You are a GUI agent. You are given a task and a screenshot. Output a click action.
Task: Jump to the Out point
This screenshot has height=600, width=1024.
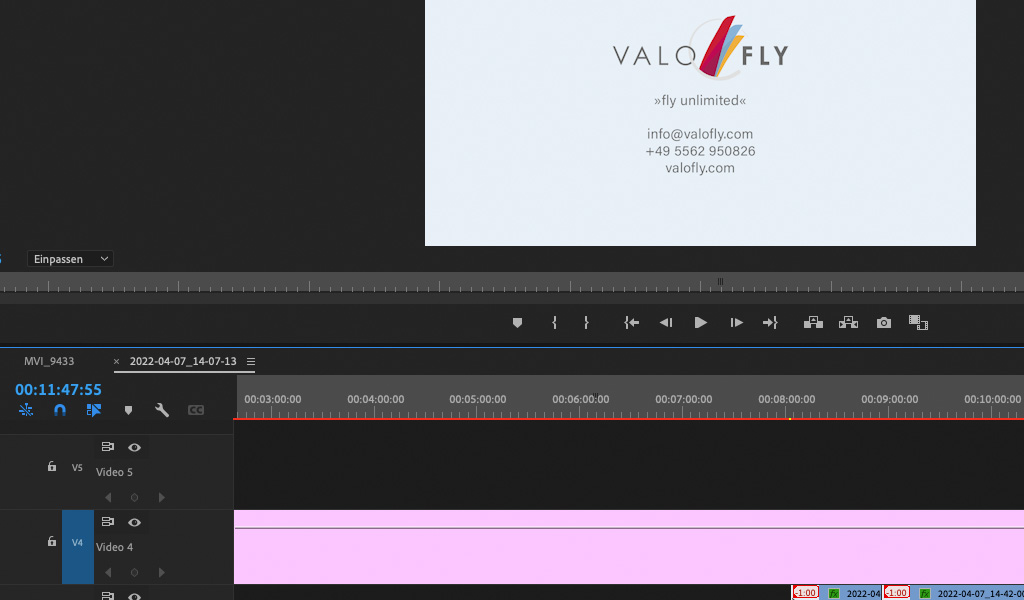pyautogui.click(x=770, y=323)
